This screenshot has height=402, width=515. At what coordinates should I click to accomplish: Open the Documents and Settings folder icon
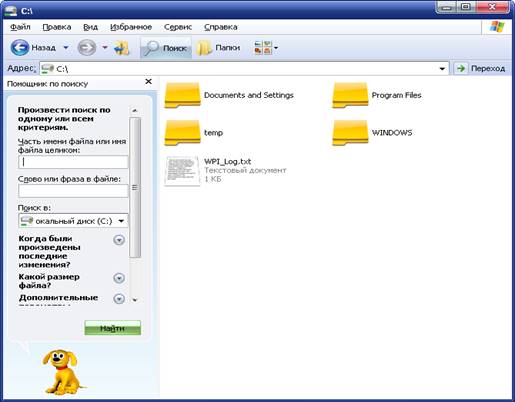click(x=182, y=95)
